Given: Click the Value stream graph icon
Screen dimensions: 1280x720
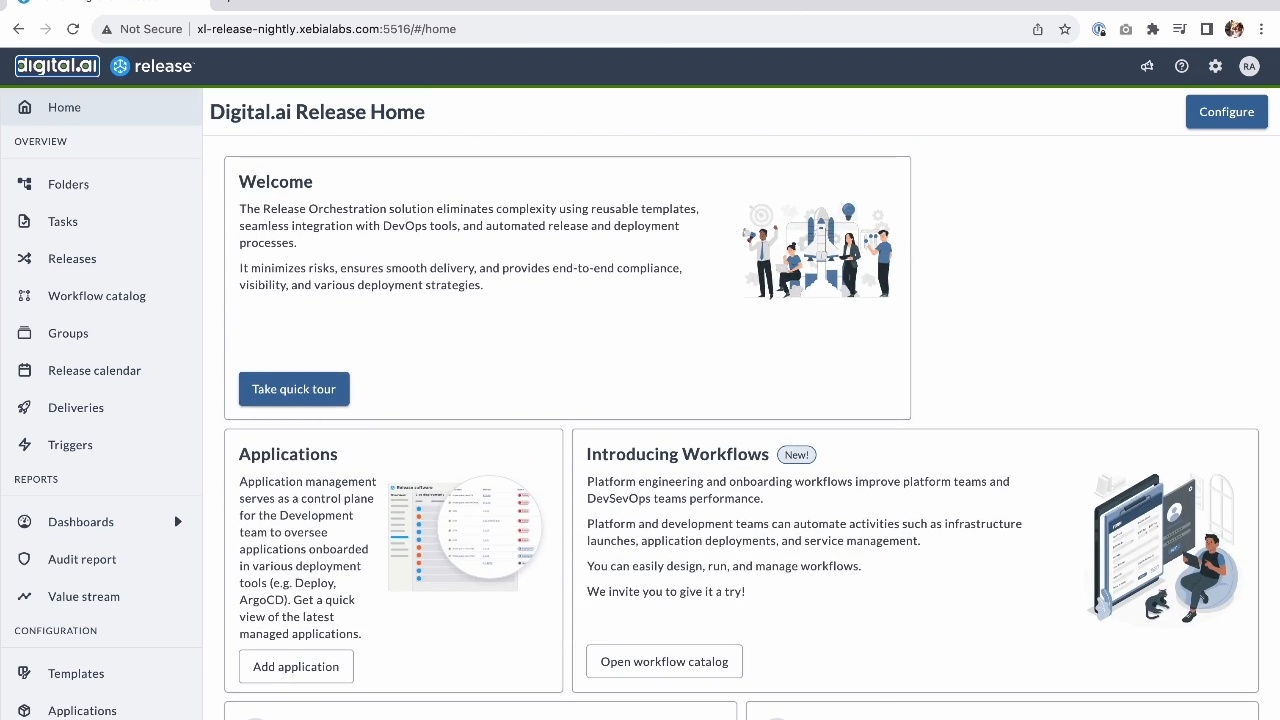Looking at the screenshot, I should pyautogui.click(x=25, y=596).
